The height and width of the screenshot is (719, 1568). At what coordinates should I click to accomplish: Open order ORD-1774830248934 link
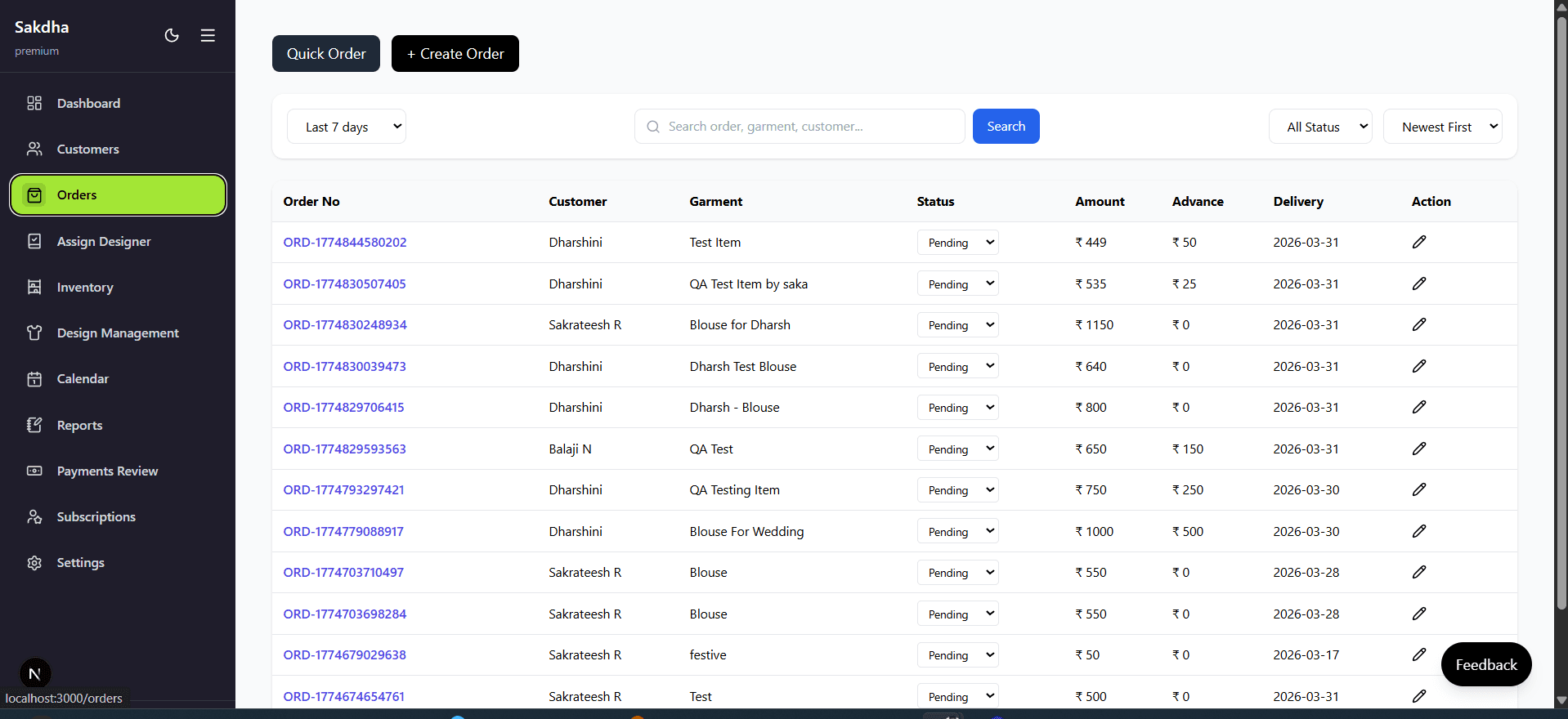pos(345,324)
